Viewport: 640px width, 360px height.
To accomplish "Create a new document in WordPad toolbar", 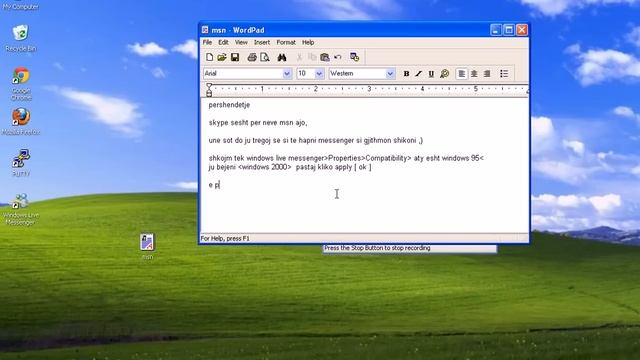I will click(209, 58).
